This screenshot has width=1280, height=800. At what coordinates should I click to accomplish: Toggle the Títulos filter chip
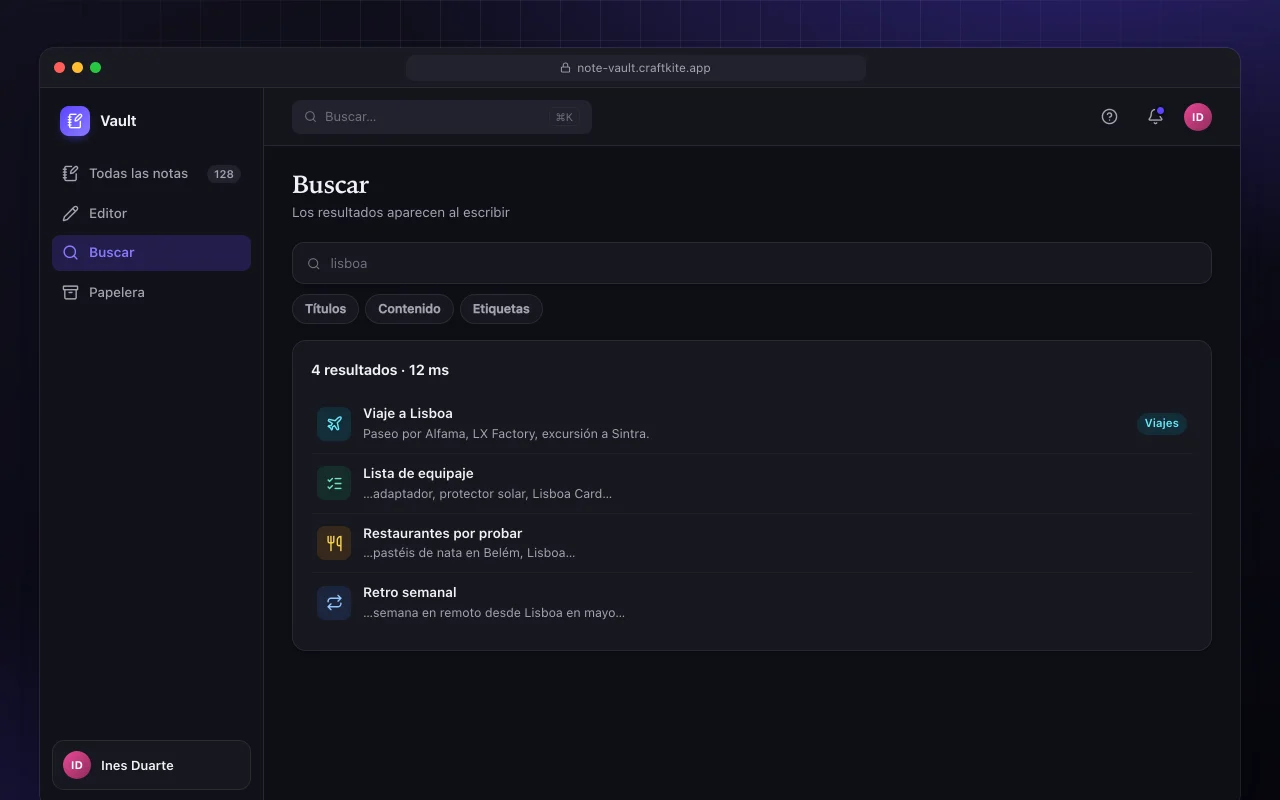325,309
